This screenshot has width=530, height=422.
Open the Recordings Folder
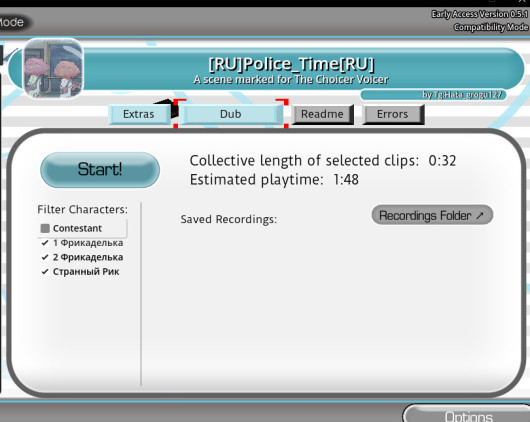coord(432,215)
